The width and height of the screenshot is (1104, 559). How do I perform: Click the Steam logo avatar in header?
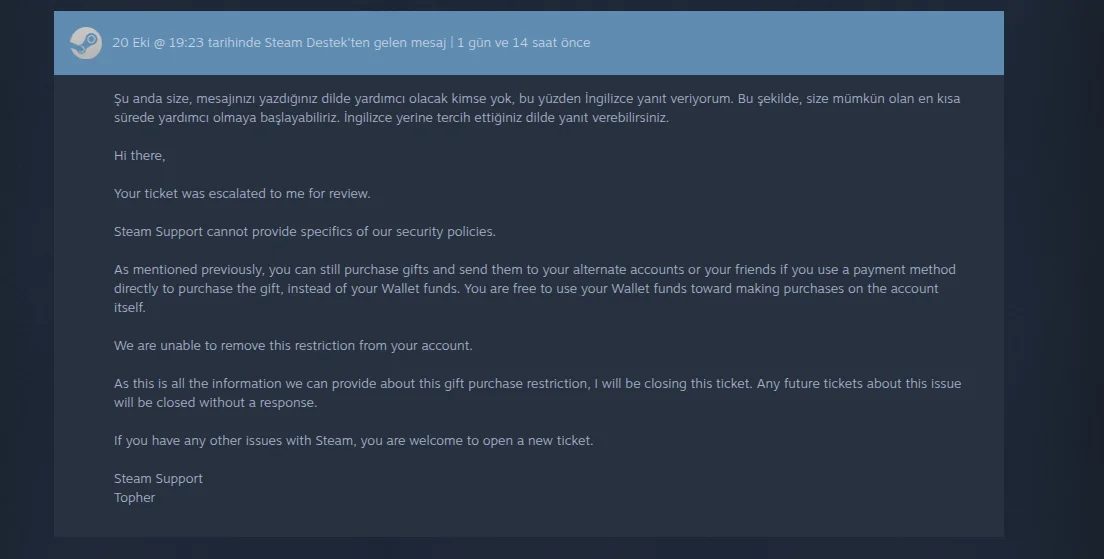[x=85, y=43]
